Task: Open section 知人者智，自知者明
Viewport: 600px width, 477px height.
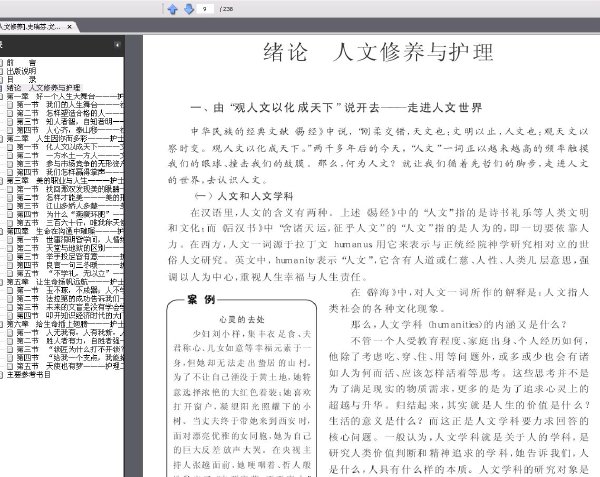Action: click(x=70, y=121)
